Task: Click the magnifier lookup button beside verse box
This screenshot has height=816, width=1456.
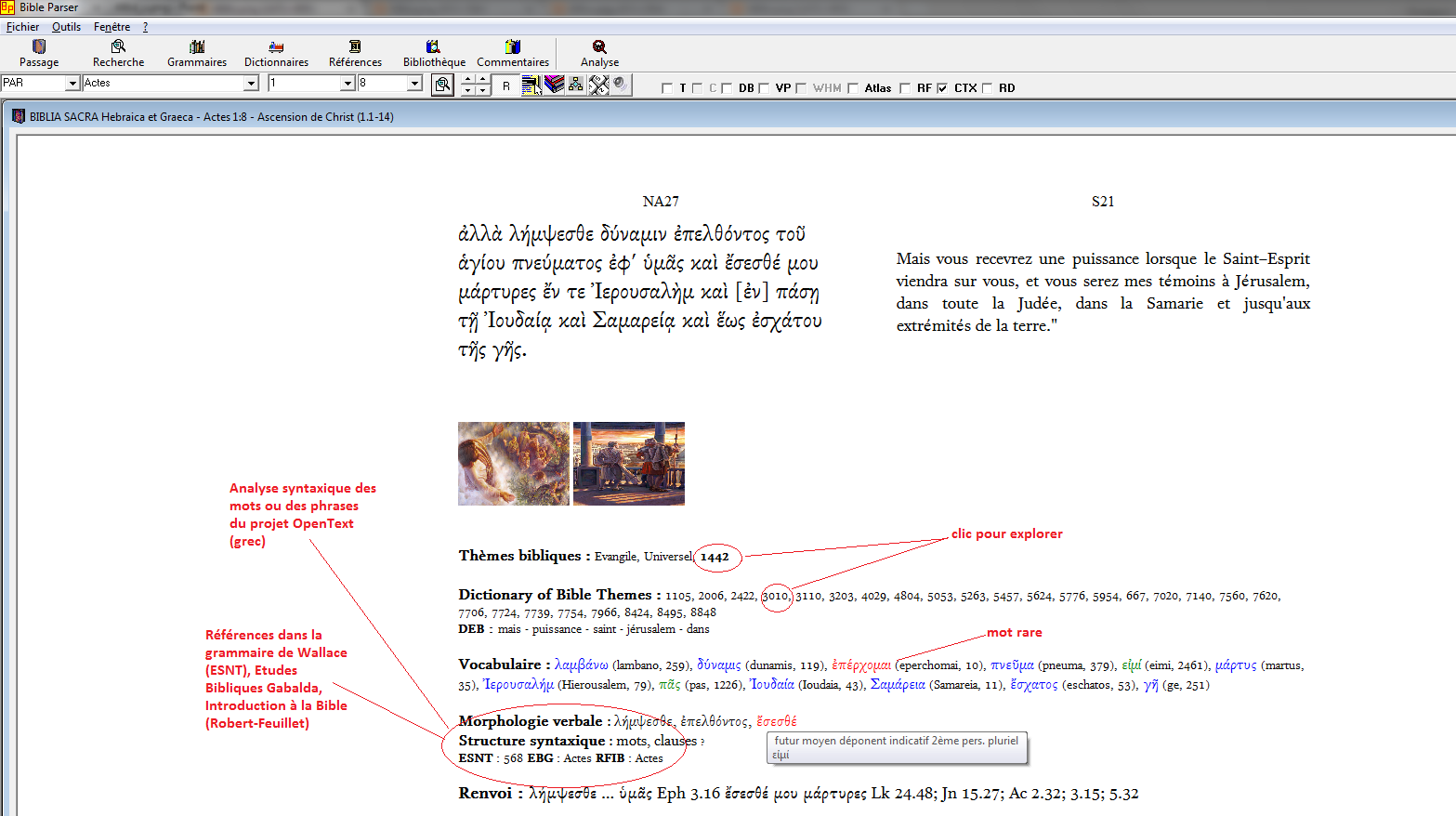Action: click(x=443, y=85)
